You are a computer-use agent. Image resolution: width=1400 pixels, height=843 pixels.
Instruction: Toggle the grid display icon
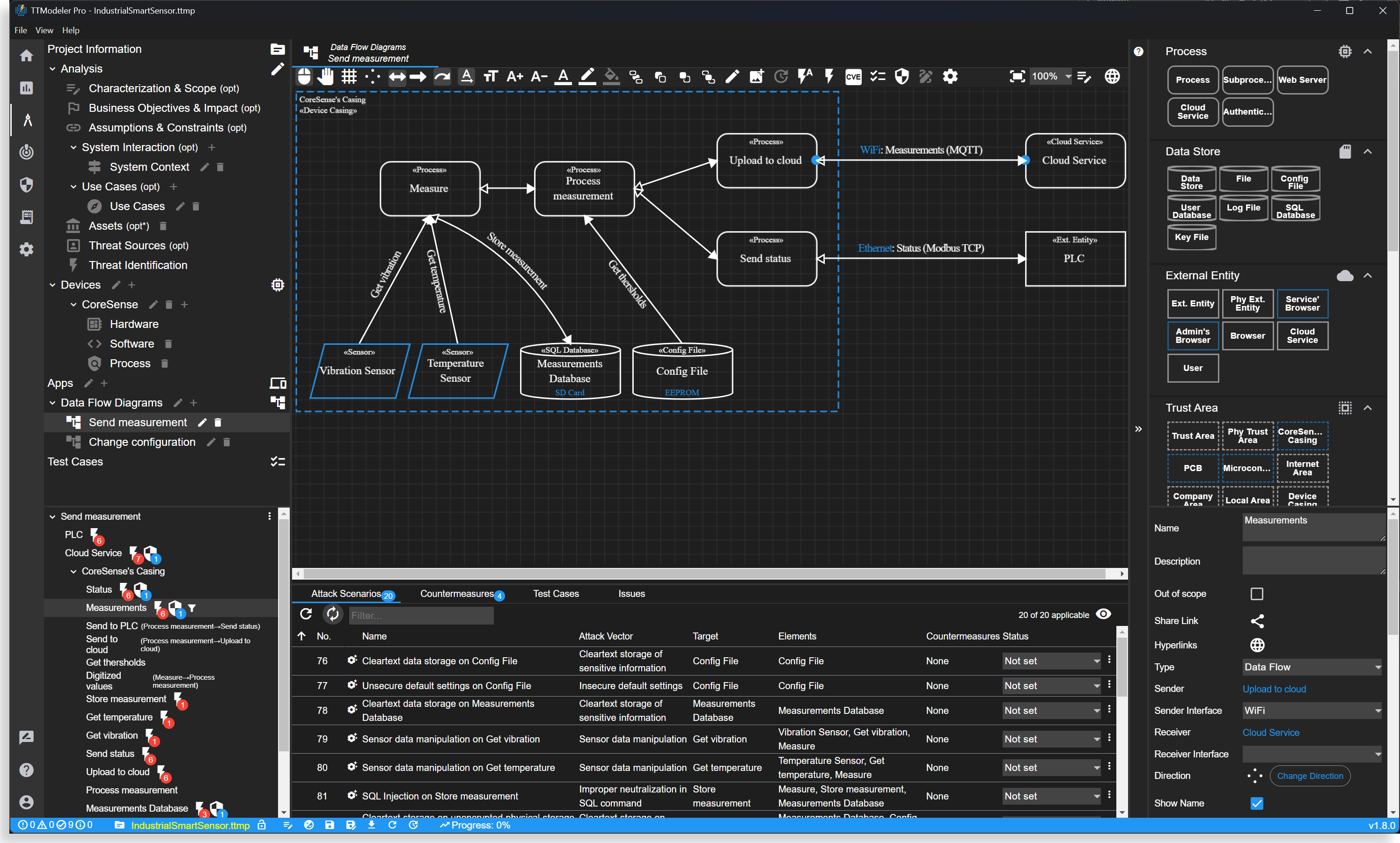click(349, 76)
